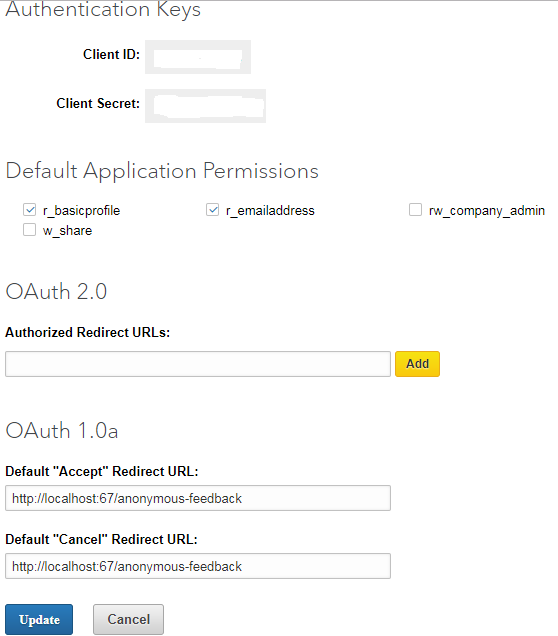Click the Authorized Redirect URLs text field
Image resolution: width=558 pixels, height=636 pixels.
point(198,364)
